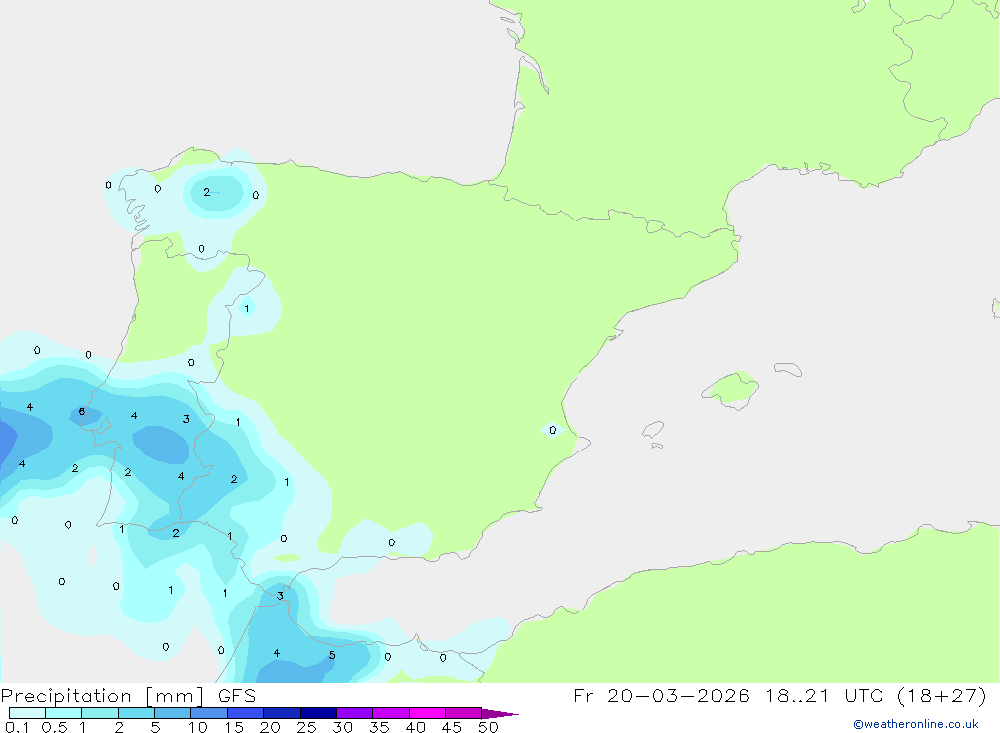Screen dimensions: 1000x733
Task: Click the '45' legend scale label
Action: pyautogui.click(x=452, y=727)
